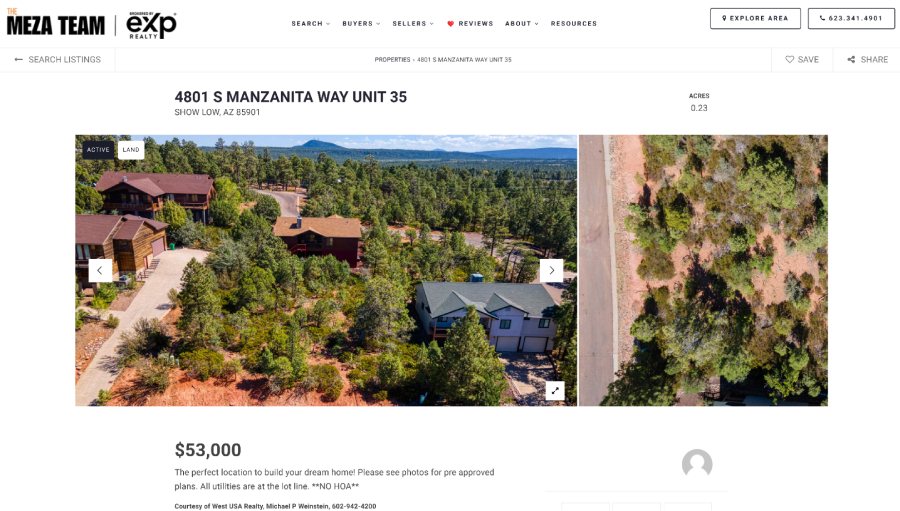The height and width of the screenshot is (511, 900).
Task: Open fullscreen photo view with expand icon
Action: click(555, 390)
